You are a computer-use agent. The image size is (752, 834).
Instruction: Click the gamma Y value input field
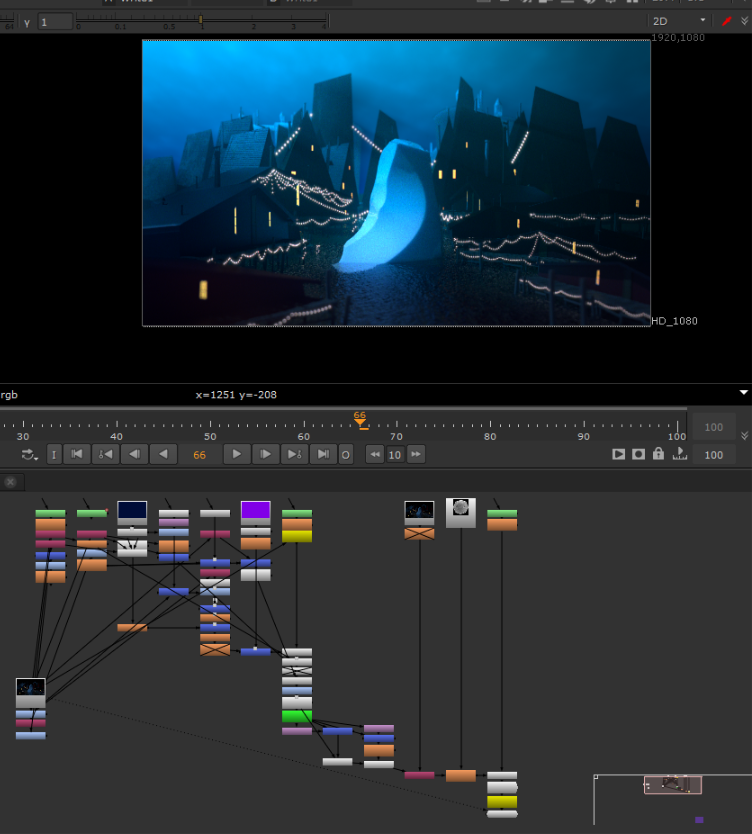click(55, 21)
